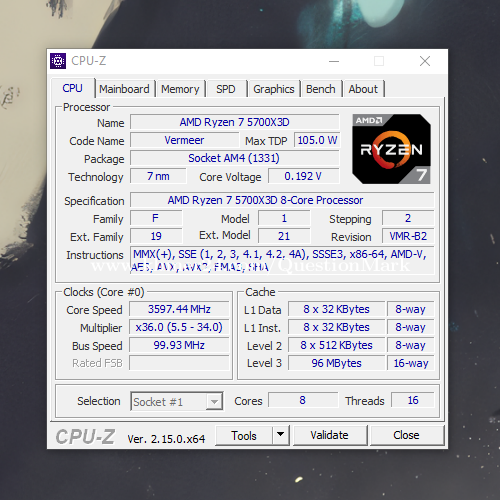500x500 pixels.
Task: Select the processor name field AMD Ryzen 7 5700X3D
Action: [x=235, y=122]
